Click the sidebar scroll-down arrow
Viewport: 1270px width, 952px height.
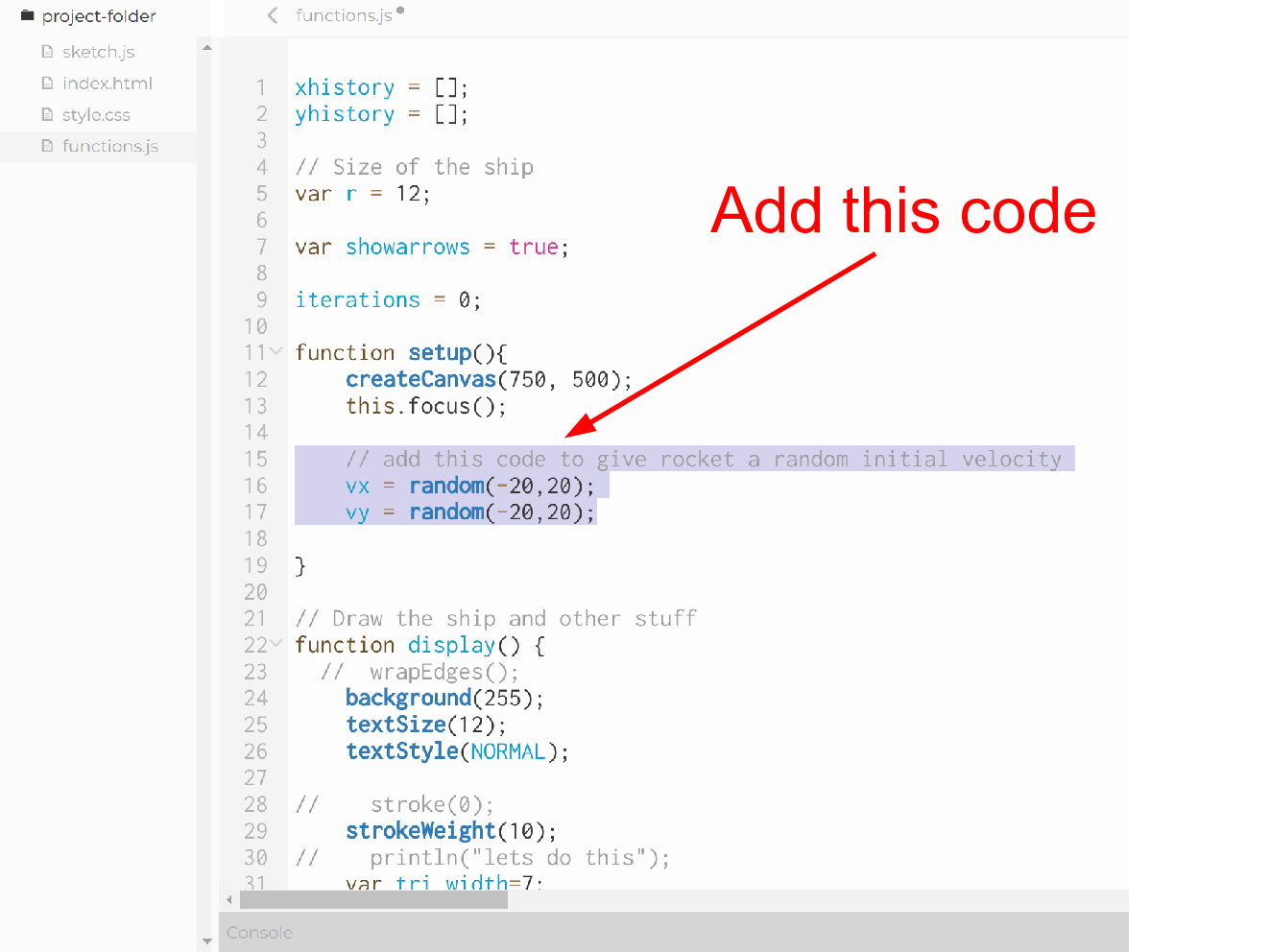pos(206,941)
